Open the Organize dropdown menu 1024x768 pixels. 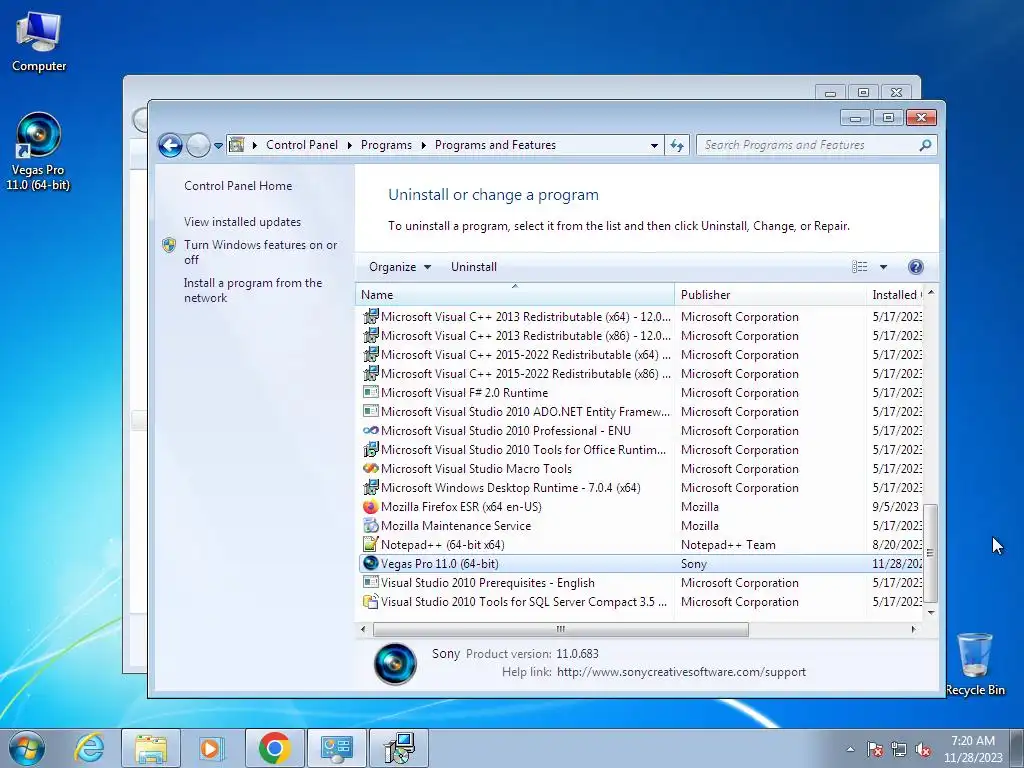[400, 266]
